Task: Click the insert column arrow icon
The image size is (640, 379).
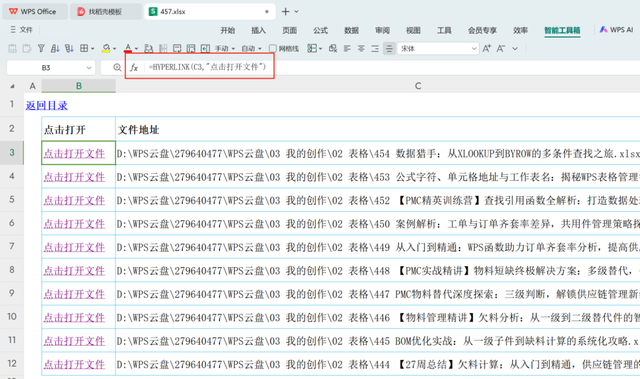Action: pyautogui.click(x=205, y=49)
